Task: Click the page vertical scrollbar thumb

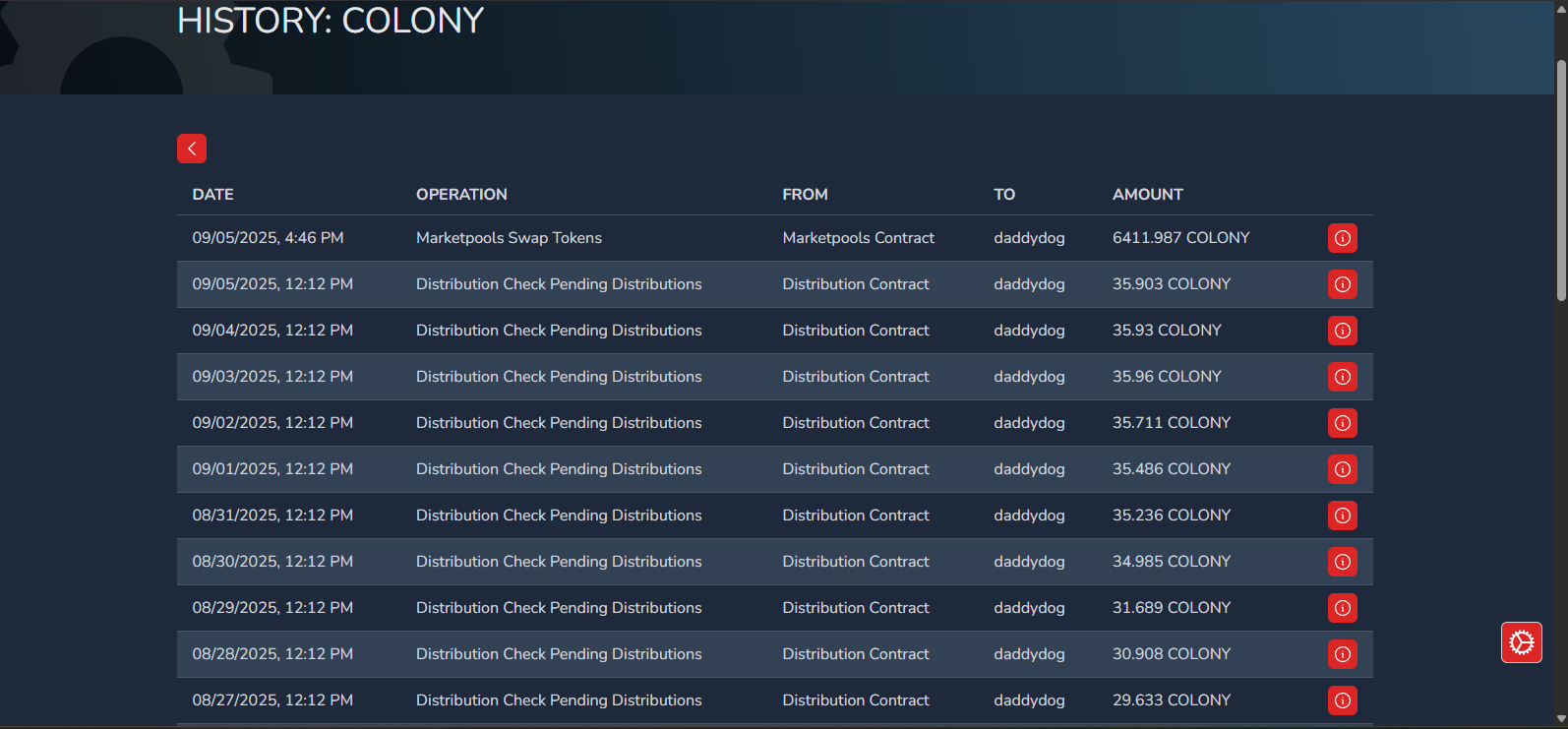Action: click(x=1561, y=180)
